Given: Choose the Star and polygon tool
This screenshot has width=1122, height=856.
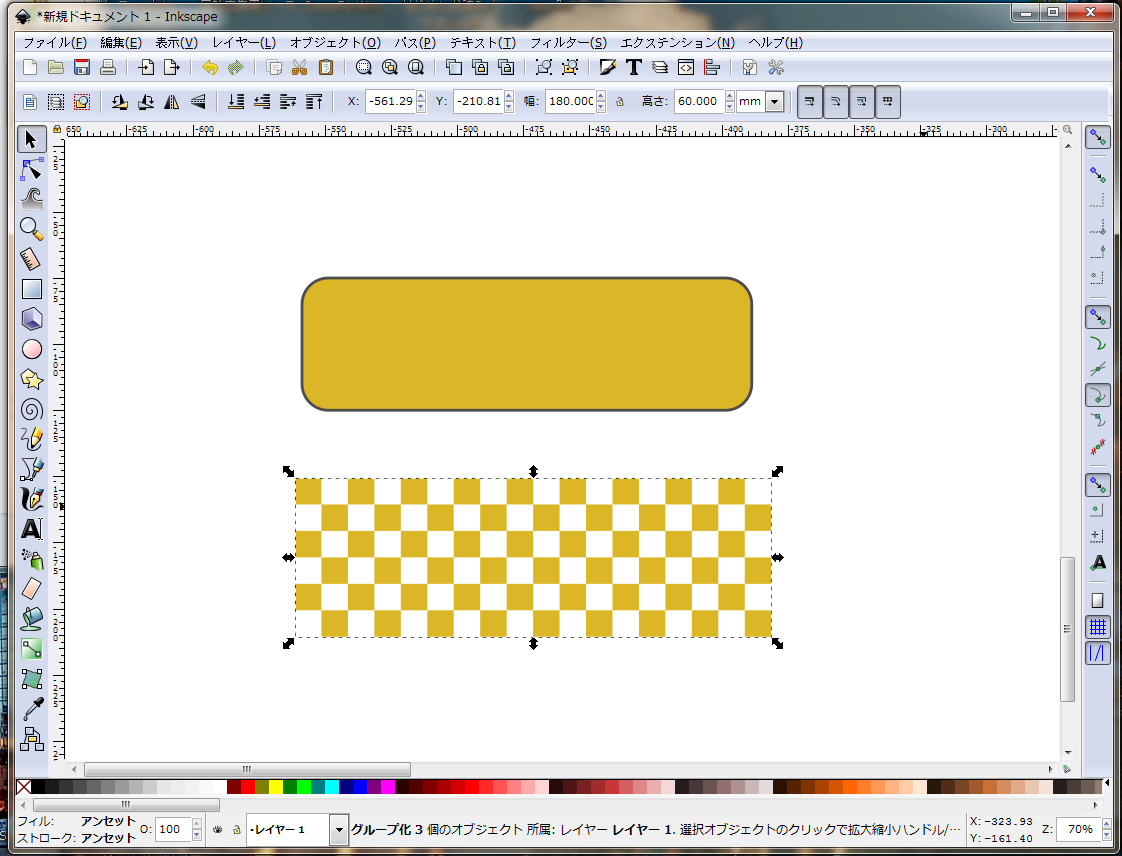Looking at the screenshot, I should tap(32, 379).
